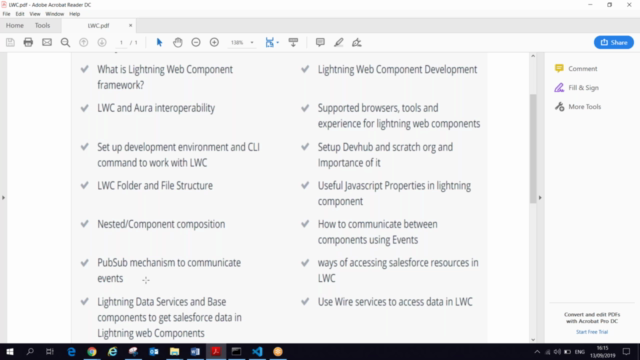
Task: Open Internet Explorer from taskbar
Action: pyautogui.click(x=113, y=351)
